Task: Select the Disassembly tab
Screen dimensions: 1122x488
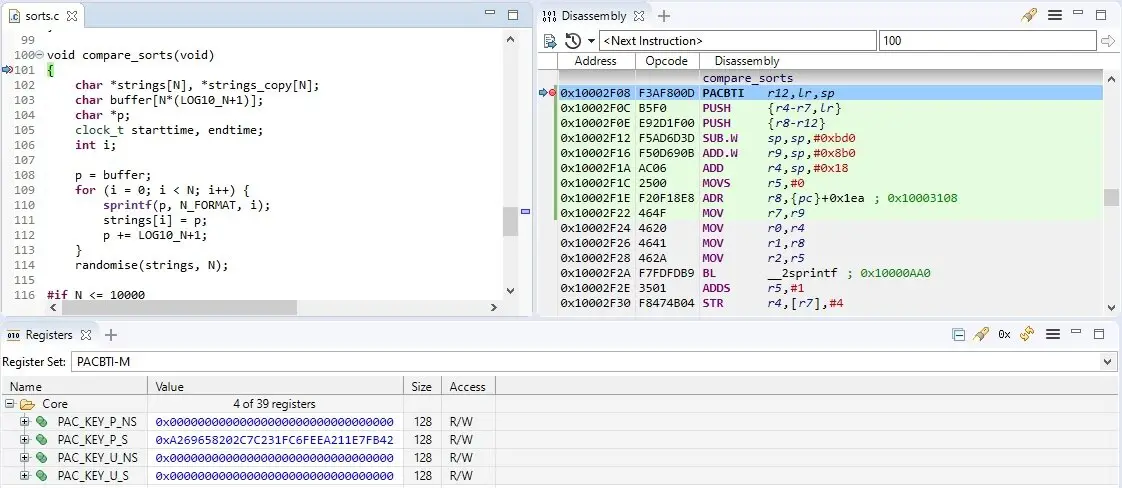Action: point(593,16)
